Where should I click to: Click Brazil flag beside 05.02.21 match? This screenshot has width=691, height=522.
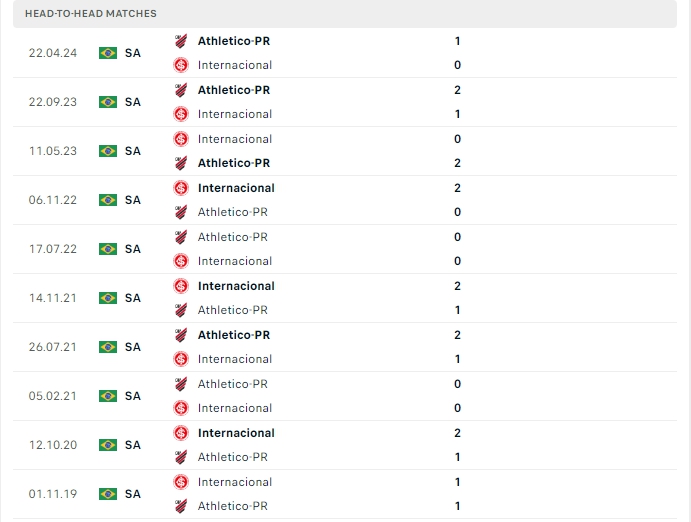(108, 396)
